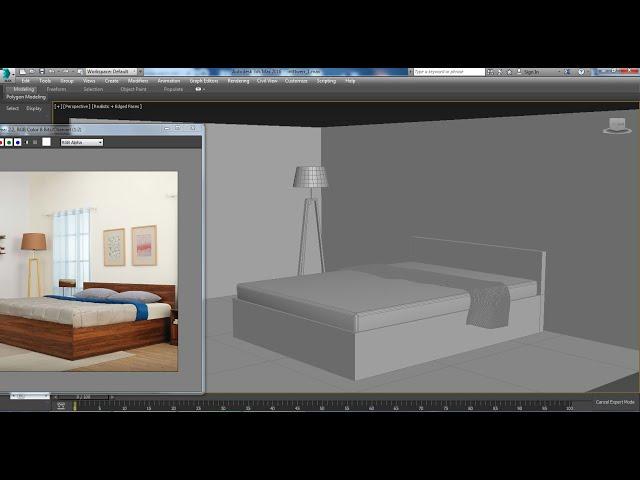
Task: Switch to the Selection ribbon tab
Action: [x=93, y=89]
